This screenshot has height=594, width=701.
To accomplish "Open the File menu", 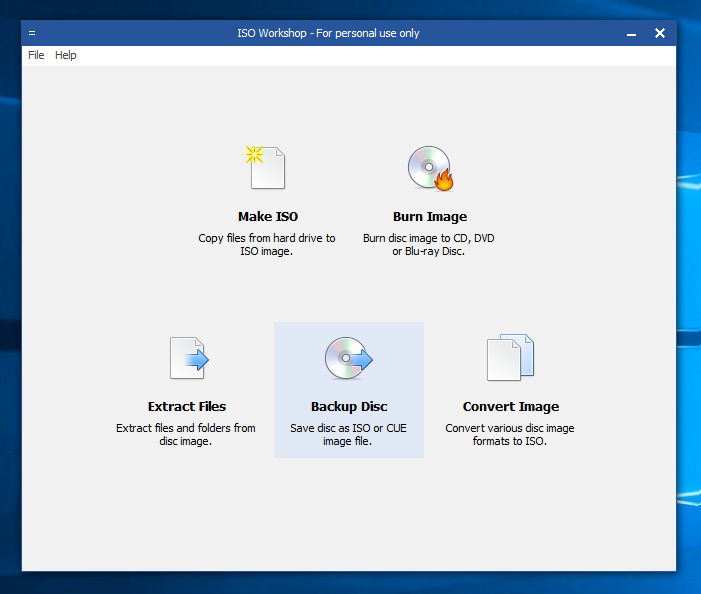I will [x=36, y=55].
